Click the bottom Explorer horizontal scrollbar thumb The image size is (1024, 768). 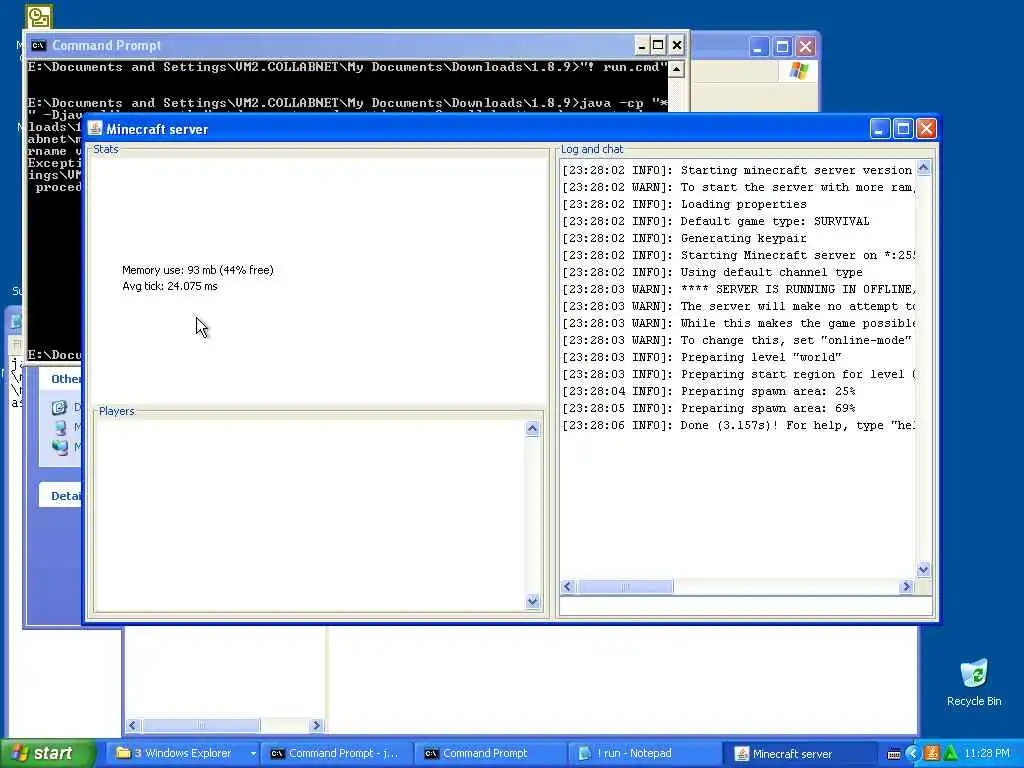point(201,725)
